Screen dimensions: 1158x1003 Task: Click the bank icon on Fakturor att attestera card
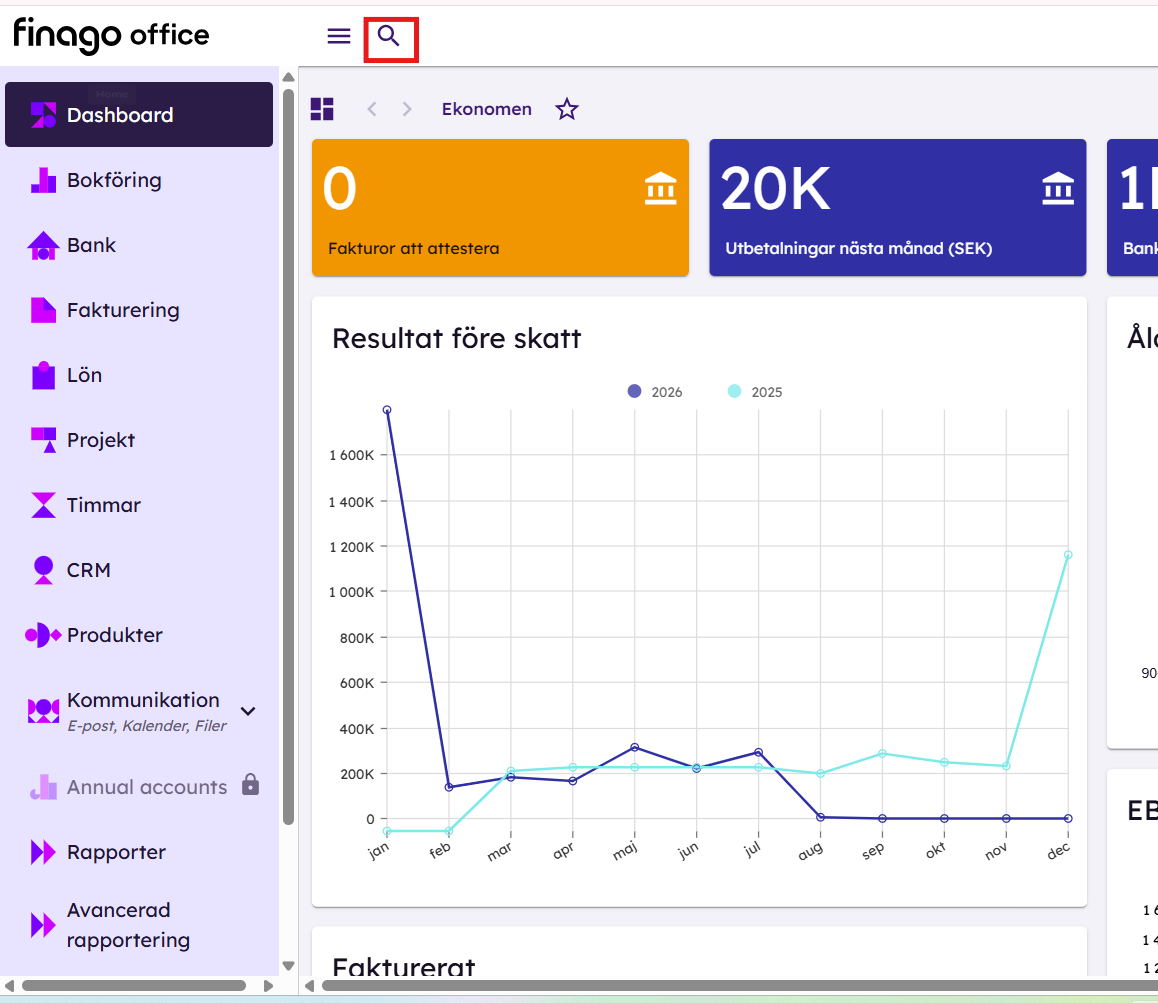[660, 188]
